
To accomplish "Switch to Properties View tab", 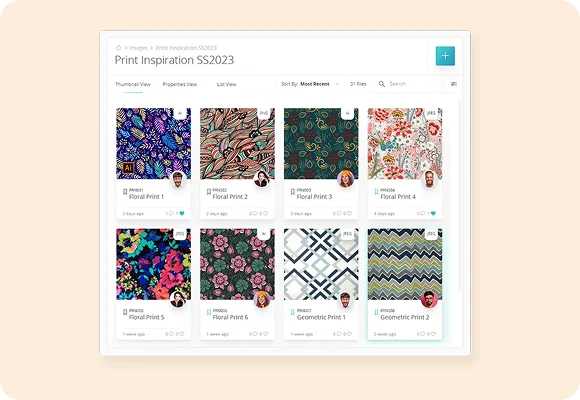I will coord(180,84).
